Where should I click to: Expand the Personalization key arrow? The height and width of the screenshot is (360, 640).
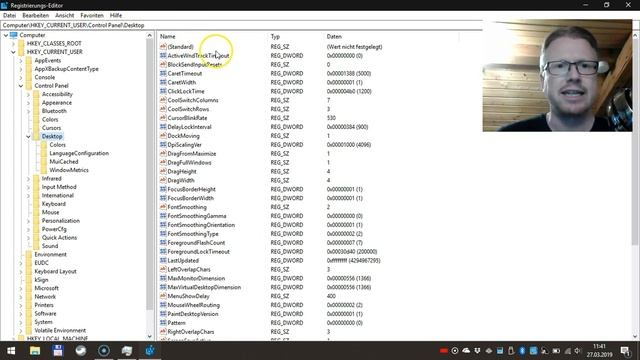[x=28, y=221]
